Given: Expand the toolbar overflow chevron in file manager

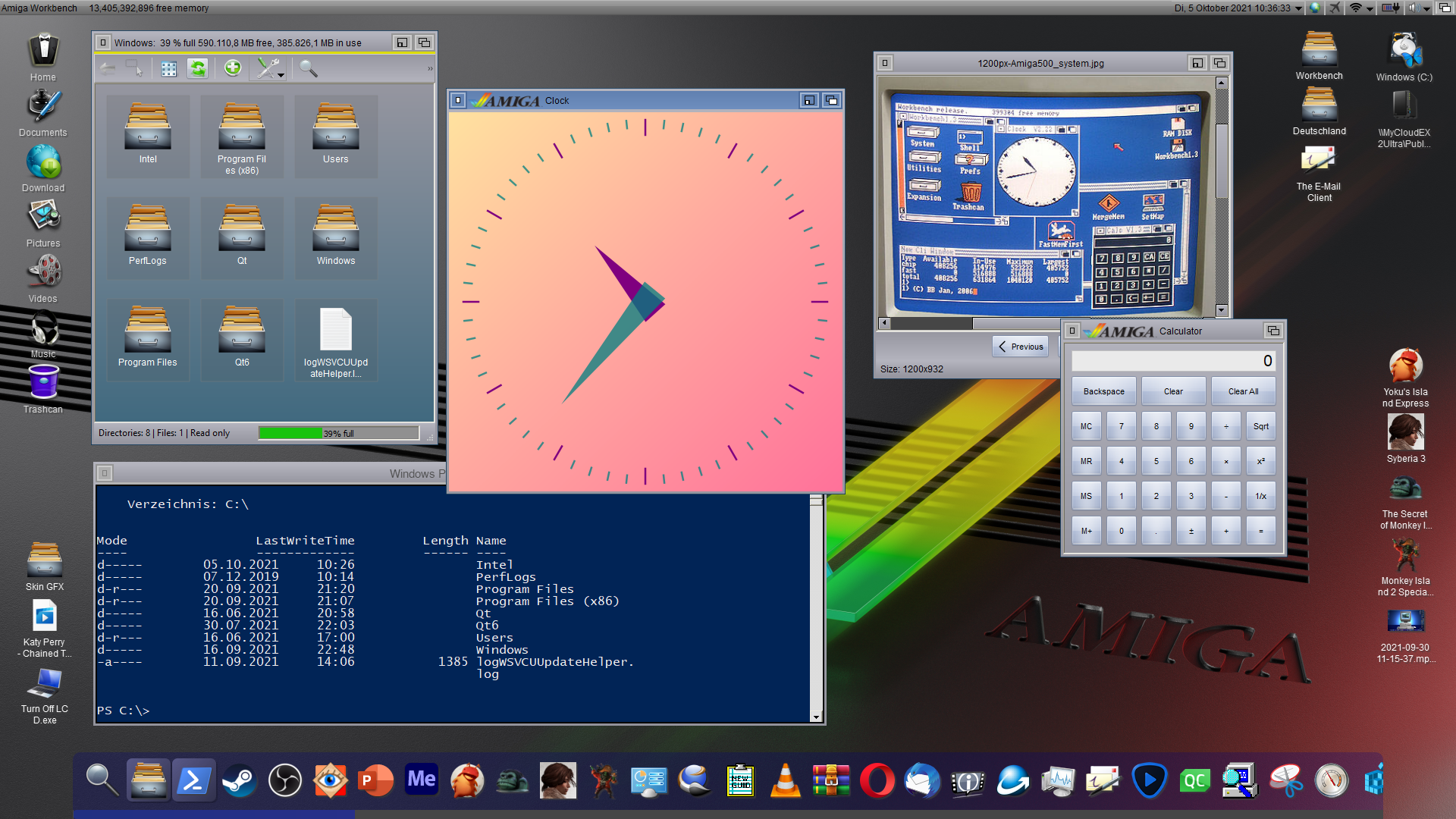Looking at the screenshot, I should tap(430, 69).
